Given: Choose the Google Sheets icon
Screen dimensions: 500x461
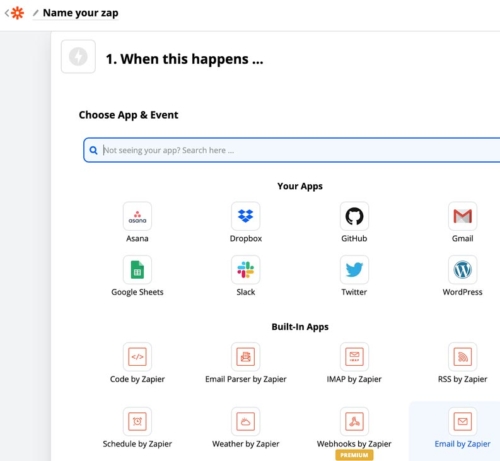Looking at the screenshot, I should tap(137, 270).
